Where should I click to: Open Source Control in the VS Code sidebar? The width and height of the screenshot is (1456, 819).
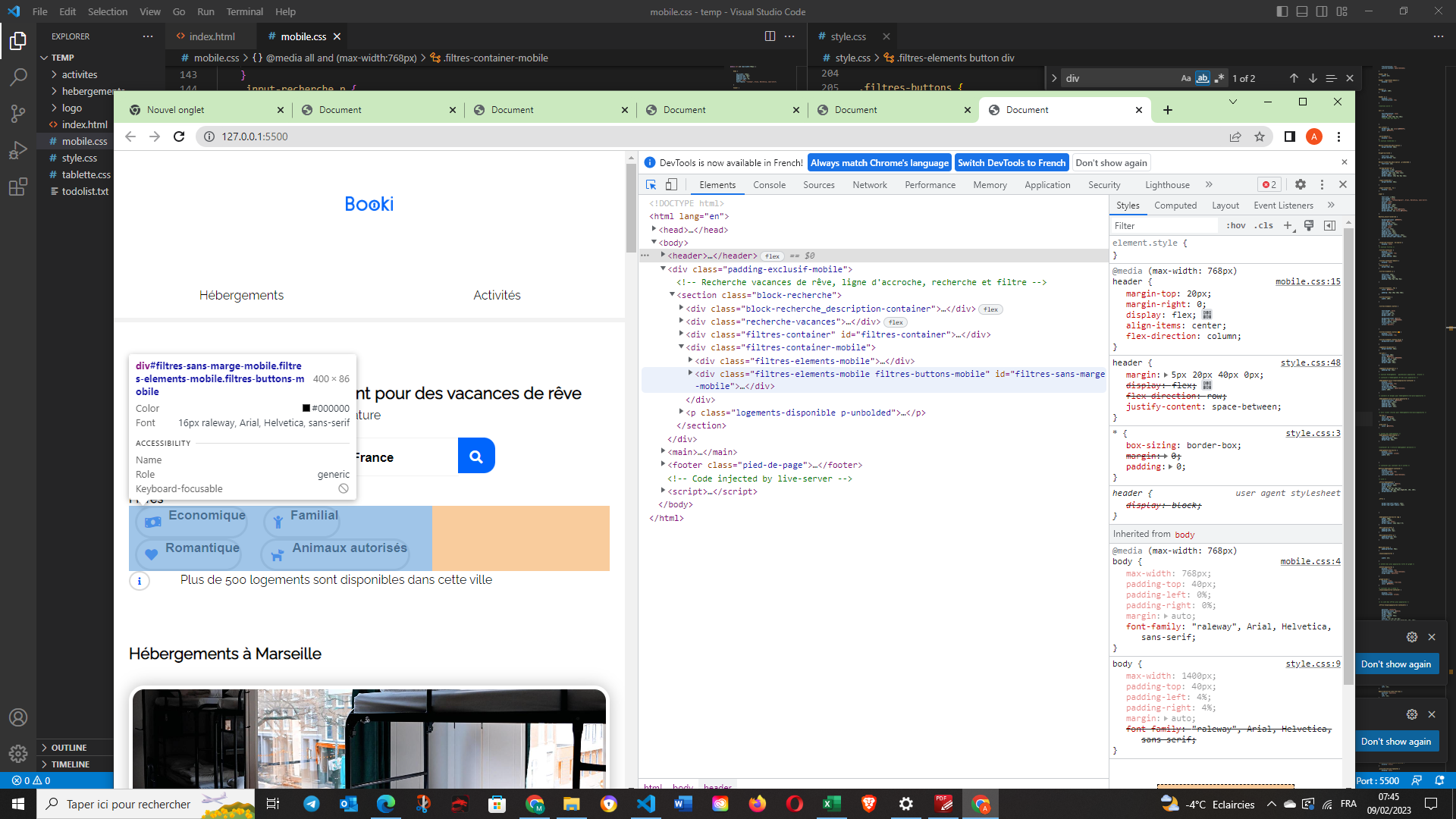18,114
